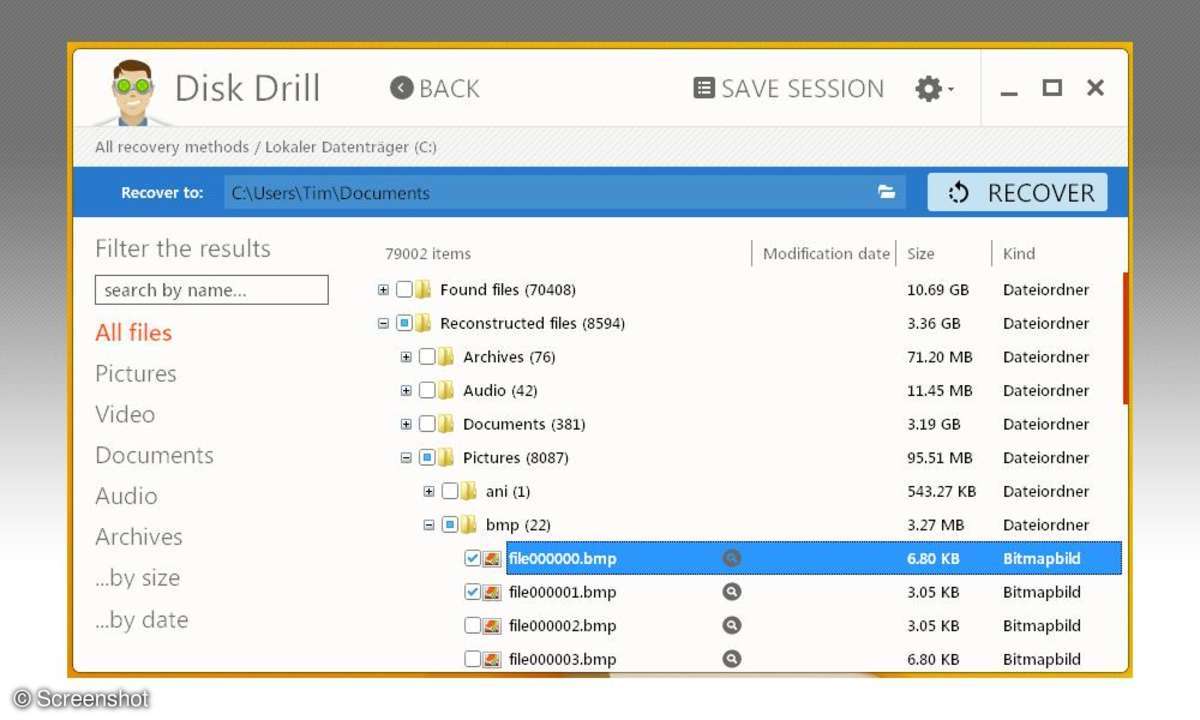Expand the ani (1) folder

pyautogui.click(x=429, y=491)
